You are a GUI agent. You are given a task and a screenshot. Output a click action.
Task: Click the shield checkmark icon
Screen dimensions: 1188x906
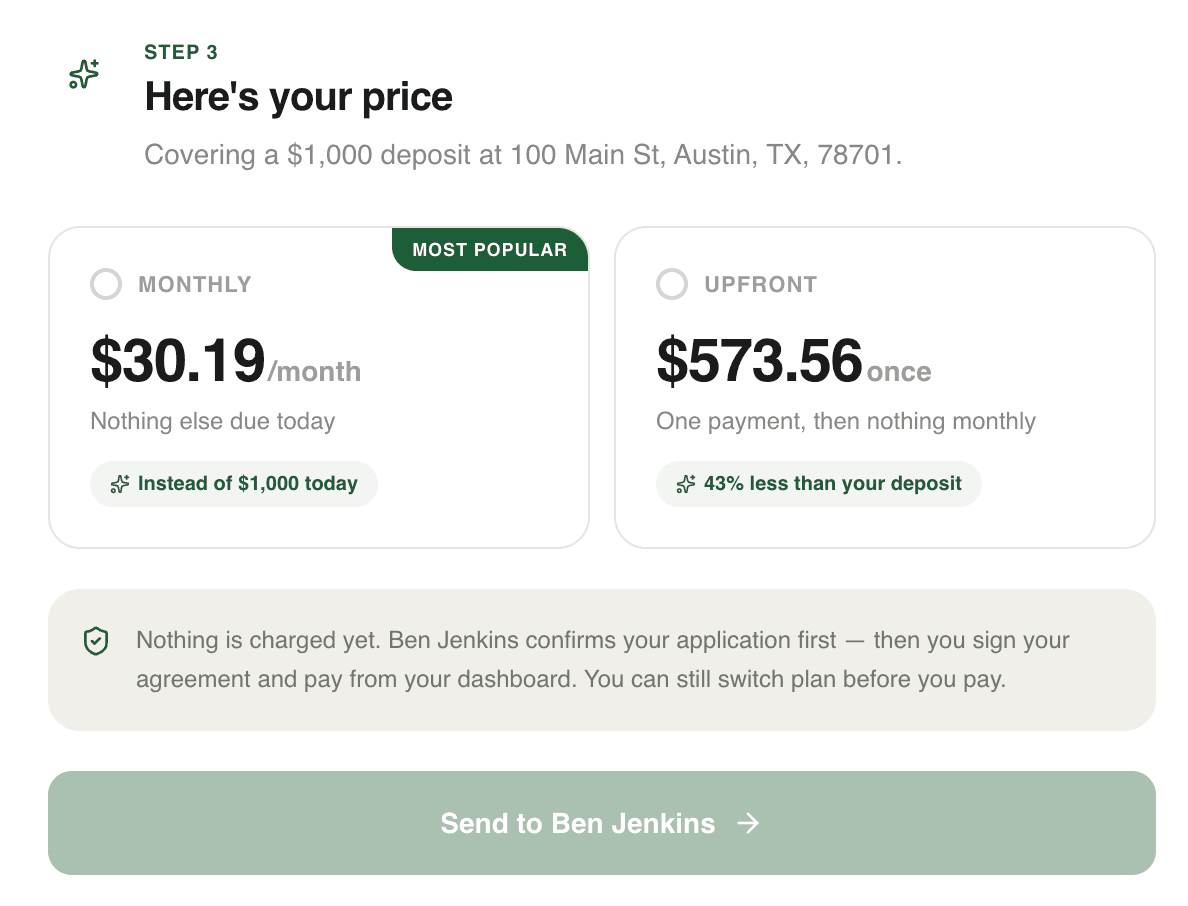coord(96,641)
